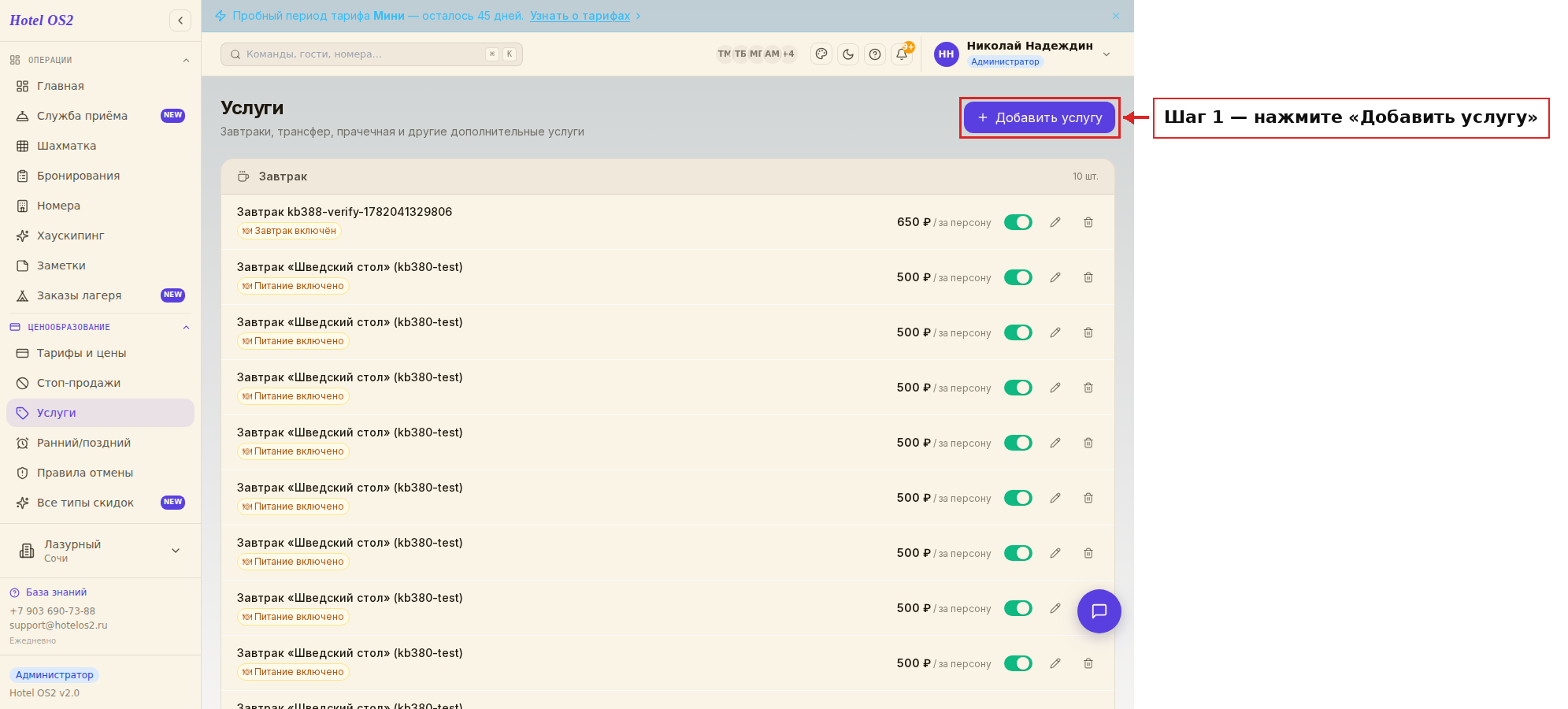Go to Бронирования section
The height and width of the screenshot is (709, 1568).
point(100,176)
